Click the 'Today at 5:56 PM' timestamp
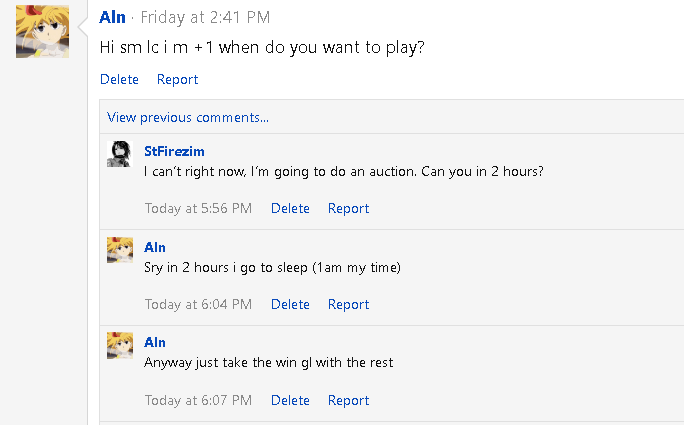 pyautogui.click(x=198, y=208)
